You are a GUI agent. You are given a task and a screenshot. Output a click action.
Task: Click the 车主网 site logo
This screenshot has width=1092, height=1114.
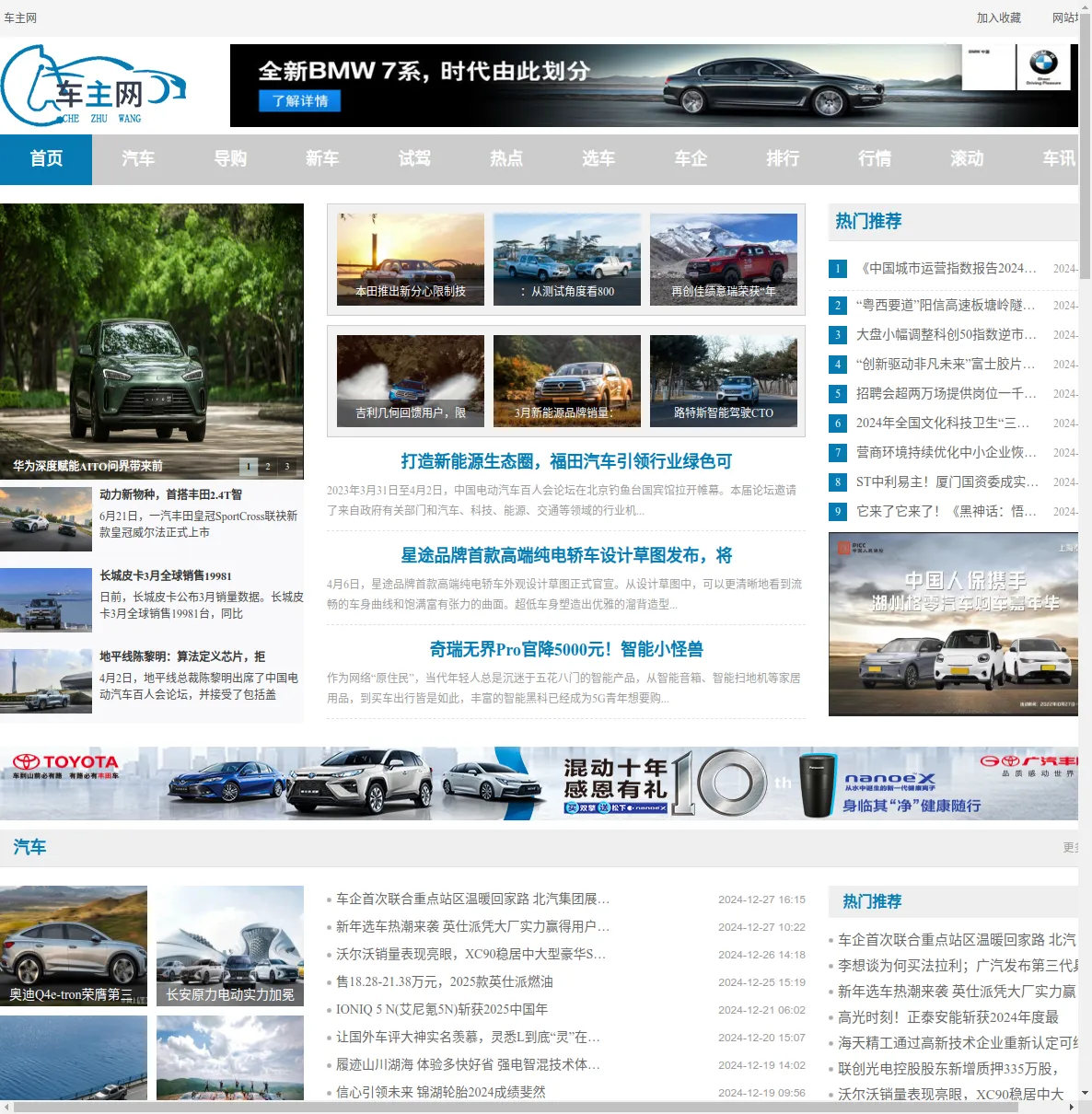point(93,86)
